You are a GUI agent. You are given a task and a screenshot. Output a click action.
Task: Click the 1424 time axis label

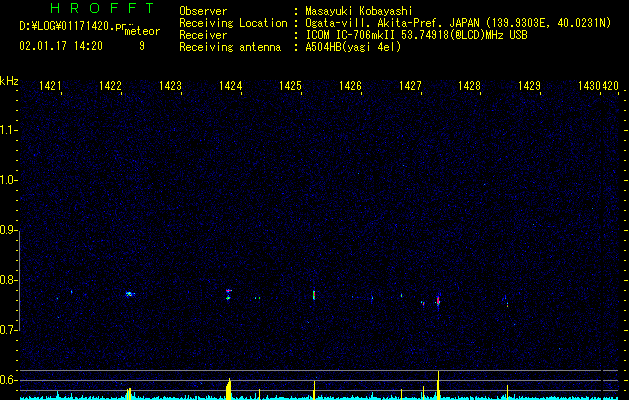click(x=230, y=86)
